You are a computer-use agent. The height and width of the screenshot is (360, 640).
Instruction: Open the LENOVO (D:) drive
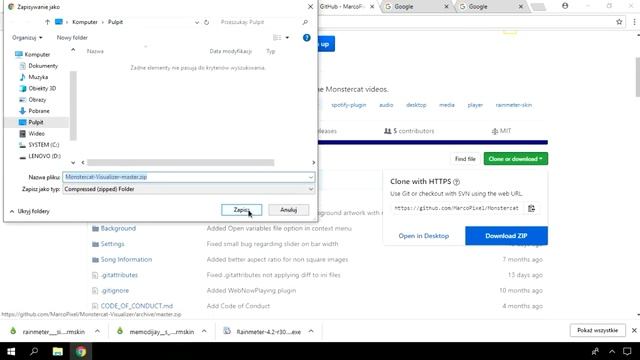(44, 156)
